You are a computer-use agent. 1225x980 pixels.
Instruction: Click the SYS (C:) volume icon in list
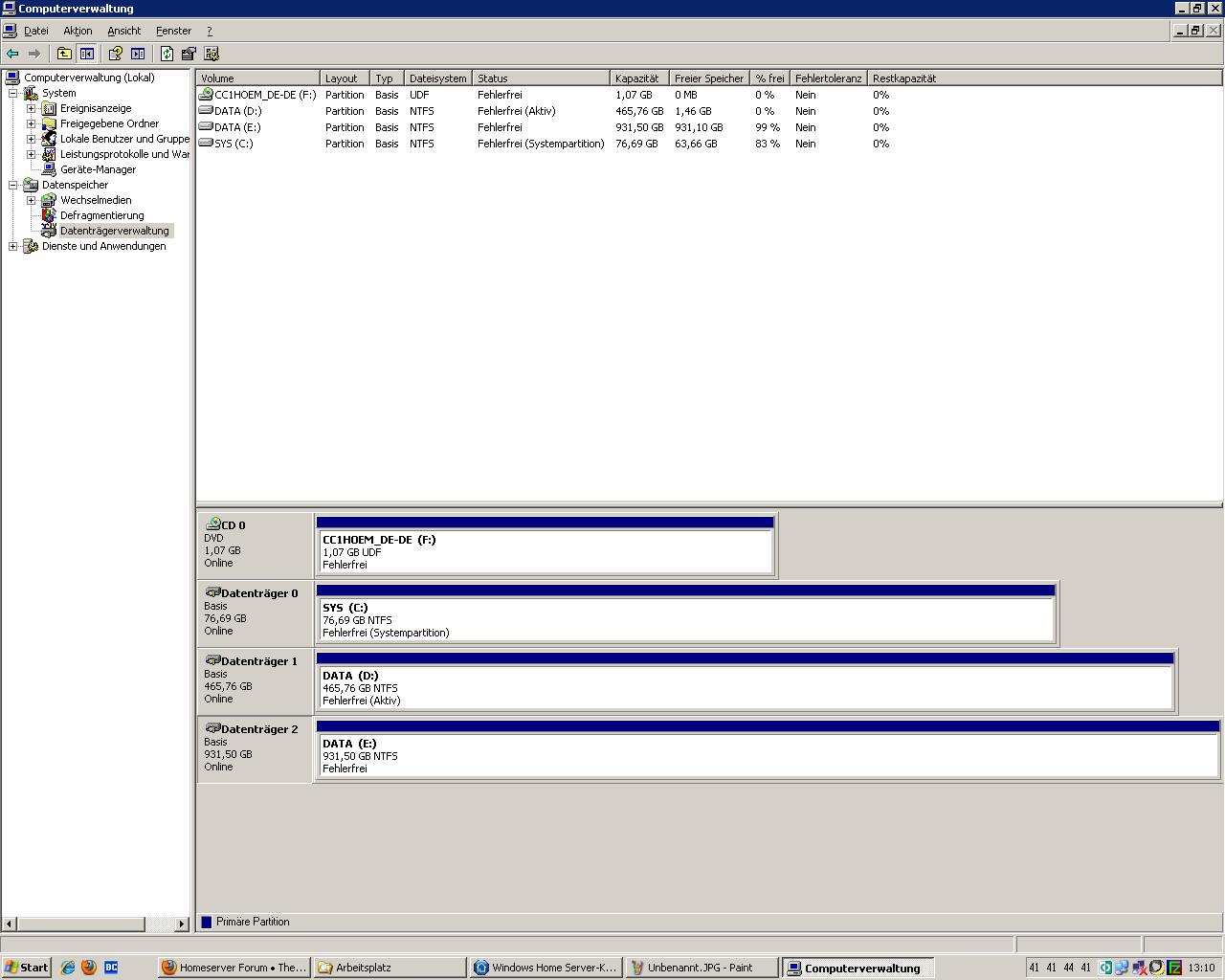point(206,144)
